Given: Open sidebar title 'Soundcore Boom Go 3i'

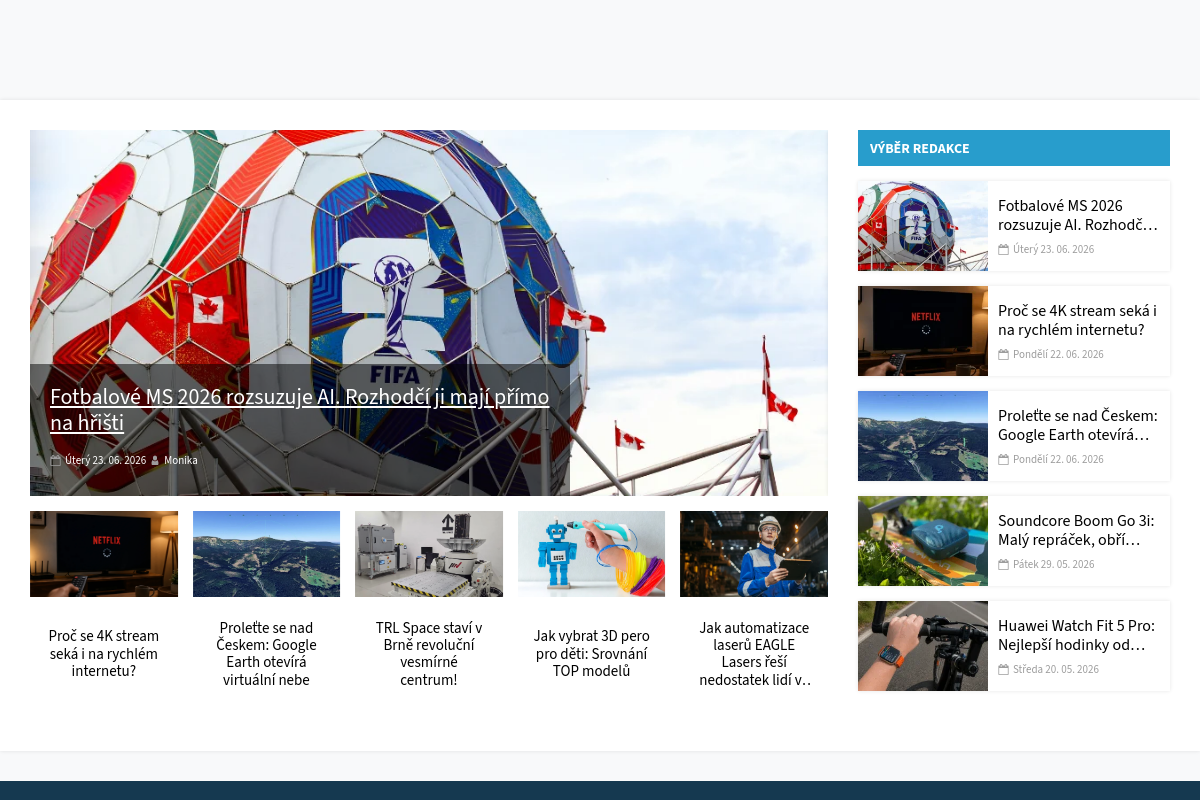Looking at the screenshot, I should (x=1078, y=531).
